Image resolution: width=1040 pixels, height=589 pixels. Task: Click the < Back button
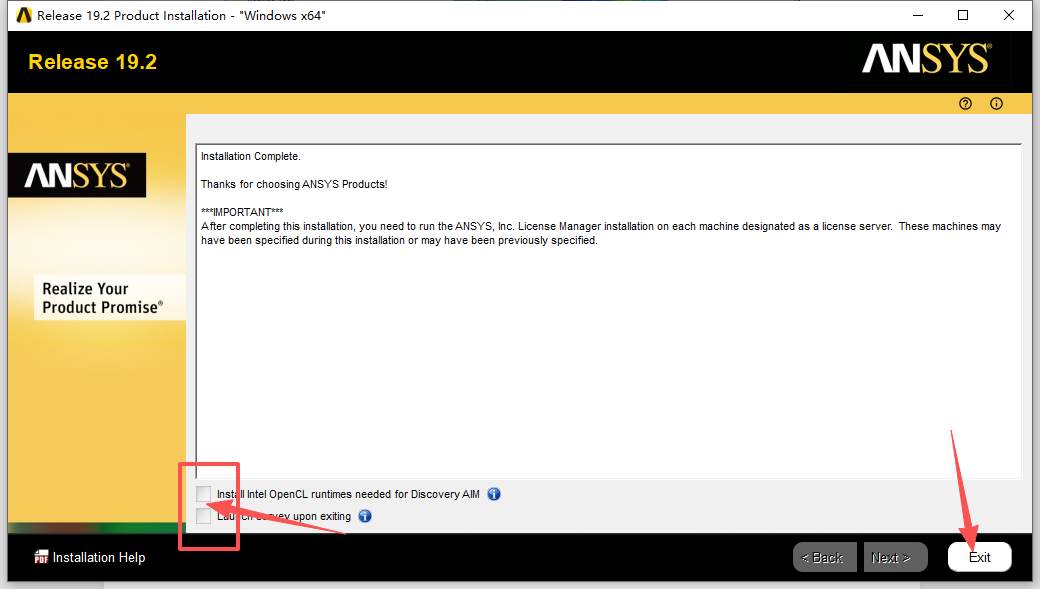point(827,557)
